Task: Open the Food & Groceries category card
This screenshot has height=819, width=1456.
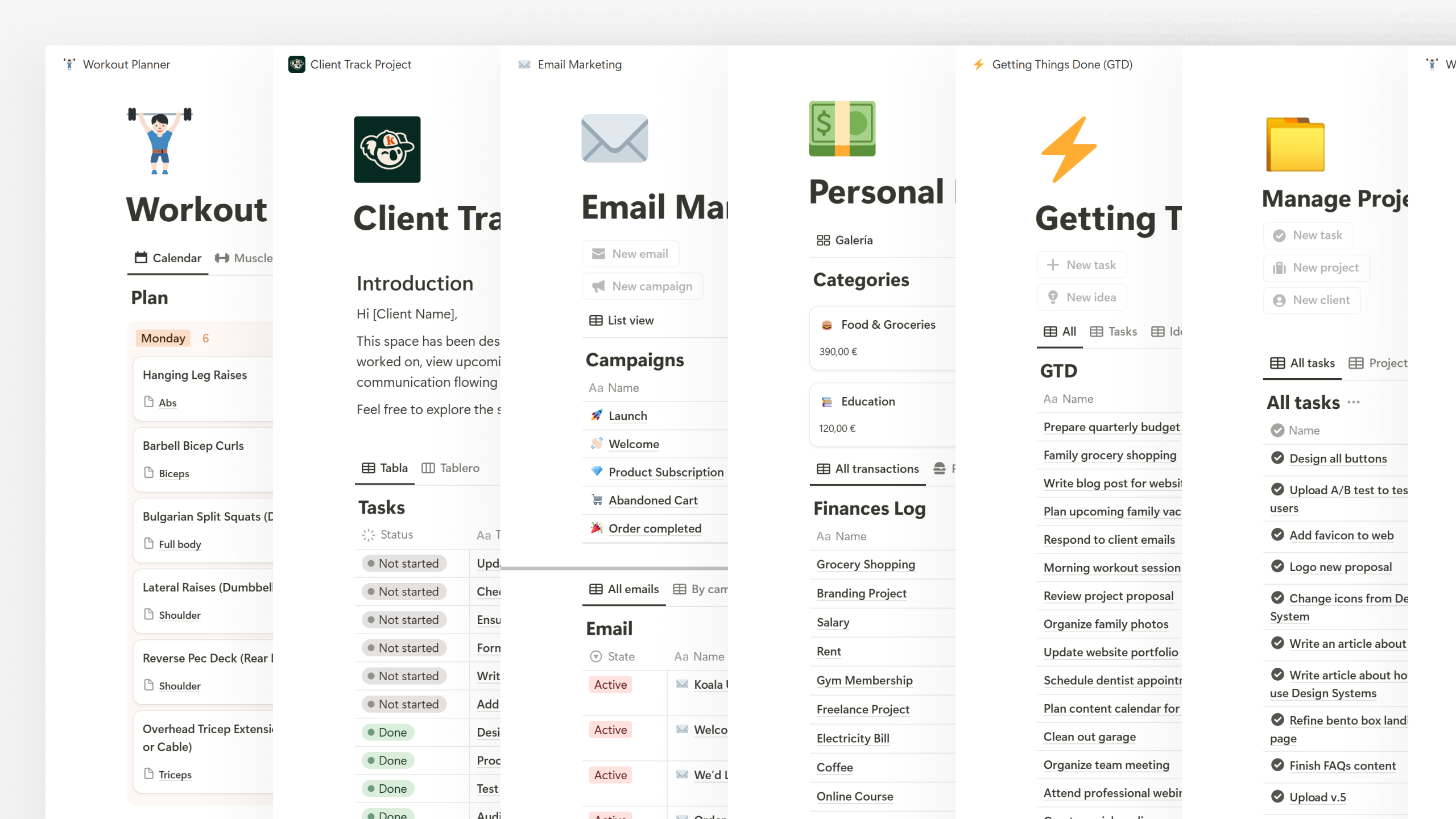Action: (882, 338)
